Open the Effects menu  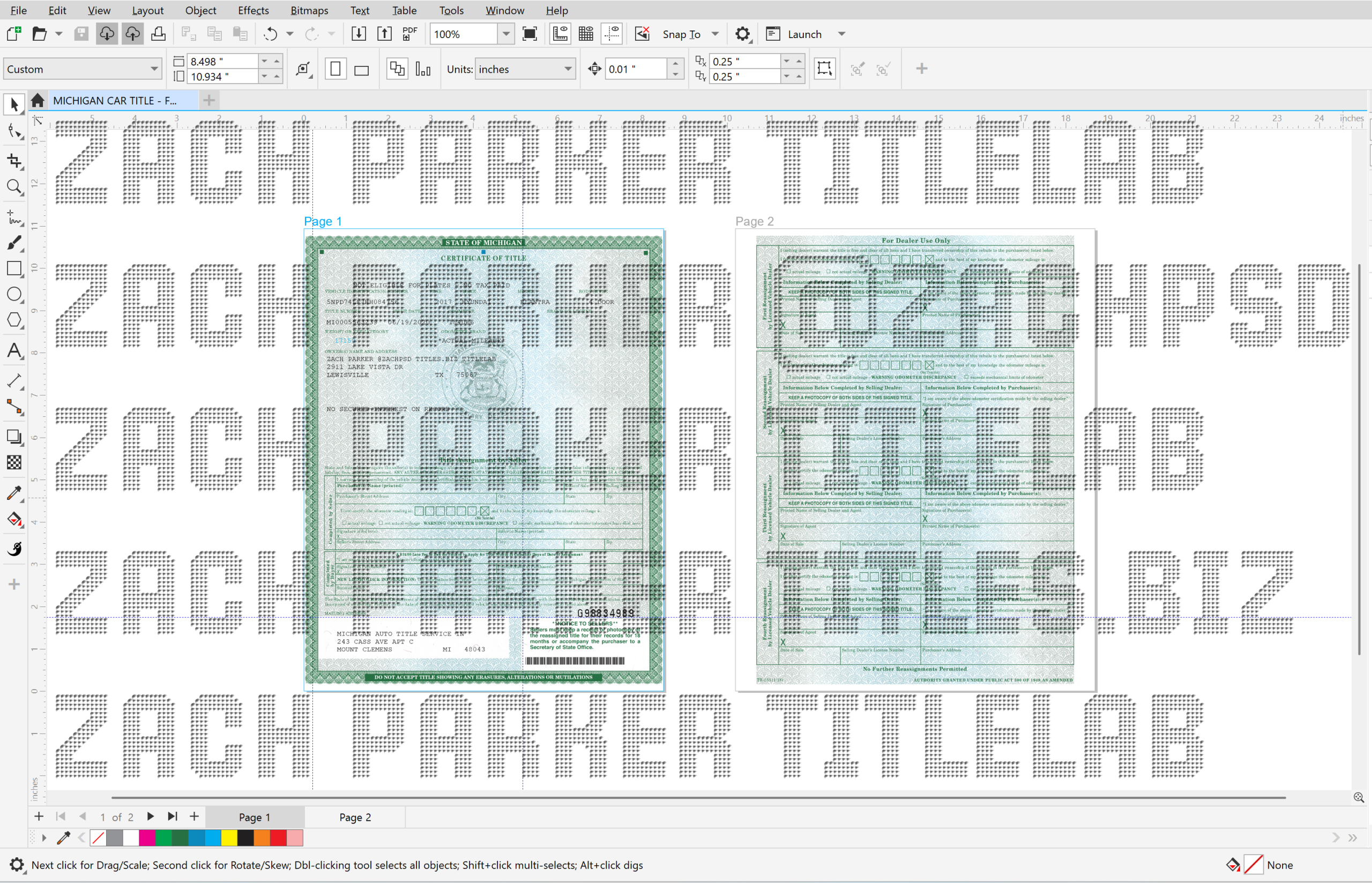coord(253,10)
